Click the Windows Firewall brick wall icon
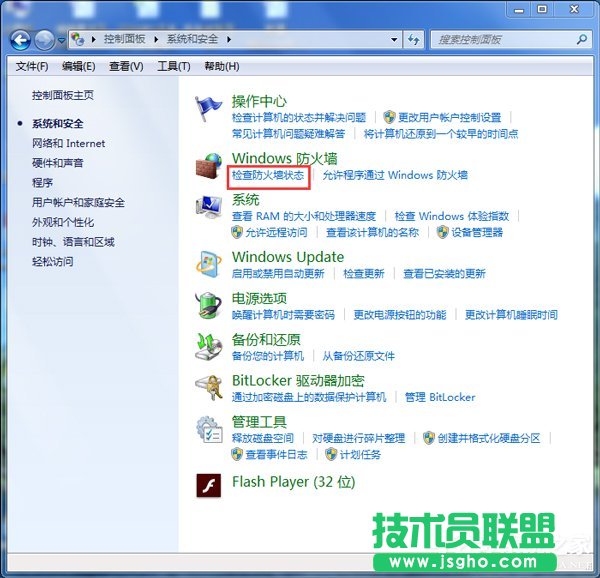The width and height of the screenshot is (600, 578). 209,166
